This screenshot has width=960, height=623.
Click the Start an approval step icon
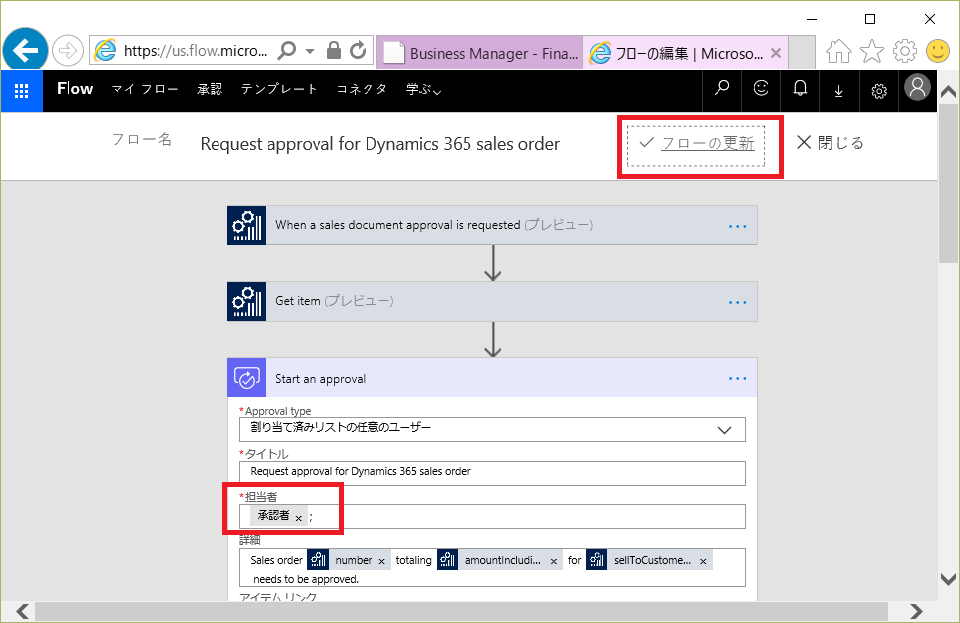(x=247, y=378)
